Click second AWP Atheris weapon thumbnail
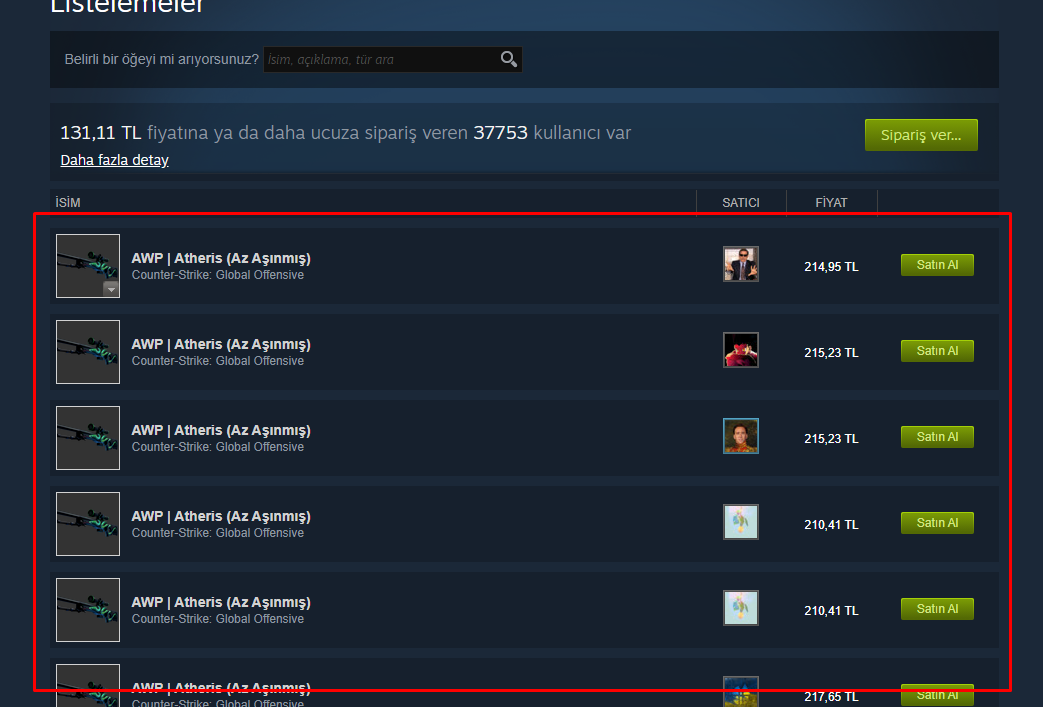Viewport: 1043px width, 707px height. tap(88, 352)
